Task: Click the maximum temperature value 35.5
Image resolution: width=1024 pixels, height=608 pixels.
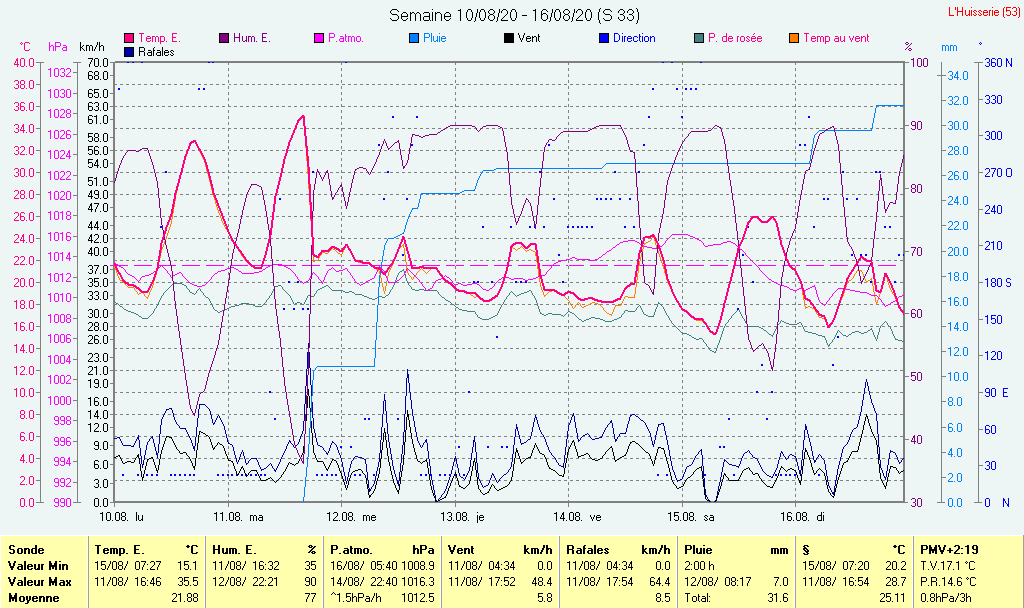Action: (x=187, y=581)
